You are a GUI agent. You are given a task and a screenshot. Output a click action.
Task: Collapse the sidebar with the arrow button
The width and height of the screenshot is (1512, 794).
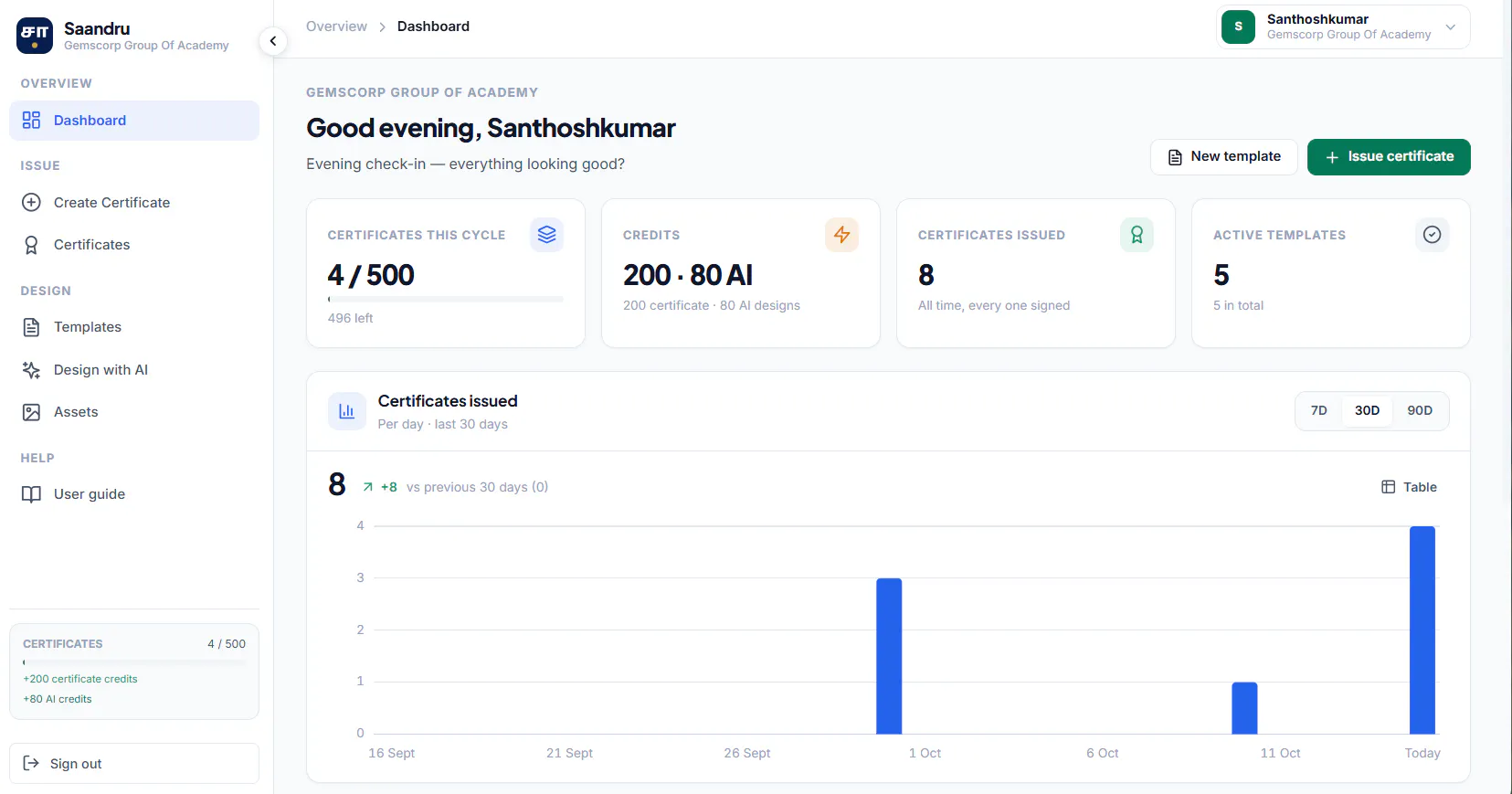[x=273, y=41]
